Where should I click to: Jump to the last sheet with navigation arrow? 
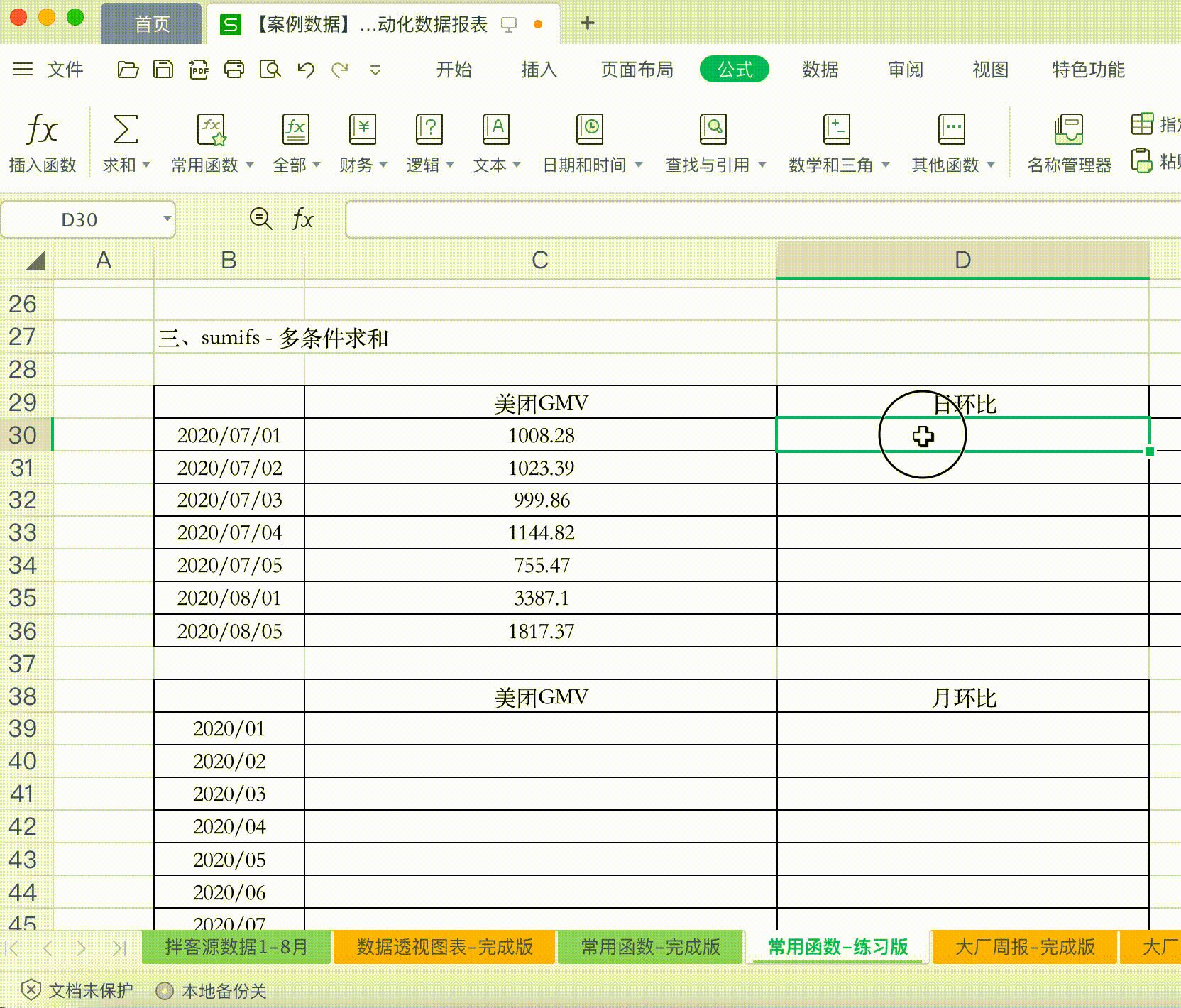coord(119,948)
